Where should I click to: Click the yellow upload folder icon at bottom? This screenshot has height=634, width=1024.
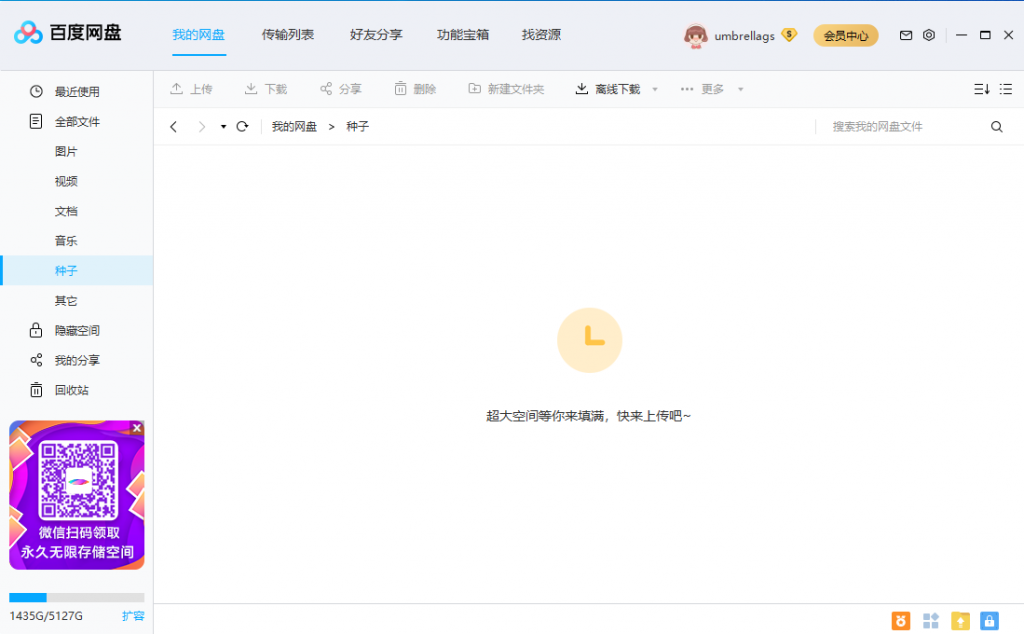point(960,621)
